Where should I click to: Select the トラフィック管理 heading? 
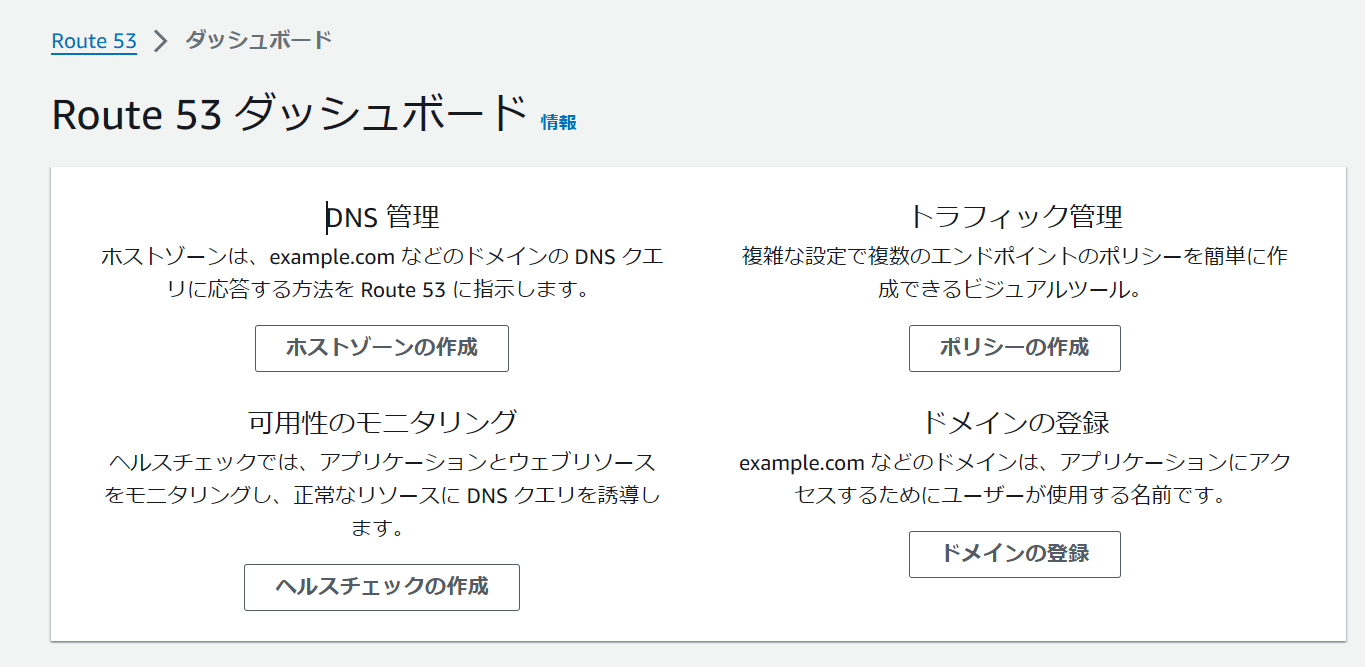[1015, 217]
